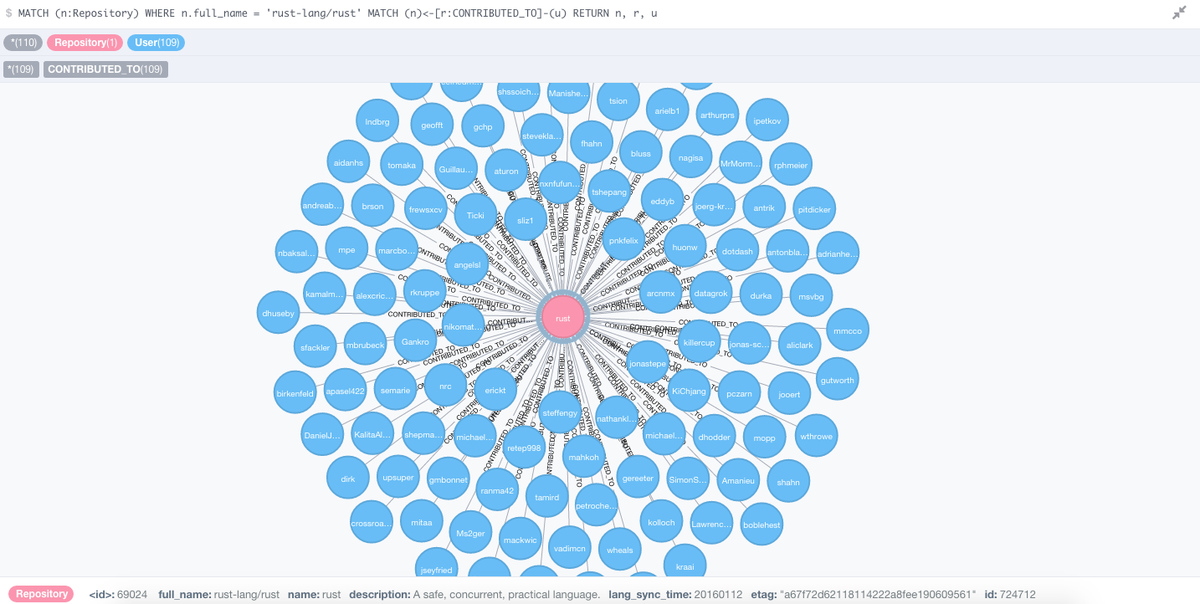This screenshot has height=604, width=1200.
Task: Select the wthrowe user node
Action: click(816, 436)
